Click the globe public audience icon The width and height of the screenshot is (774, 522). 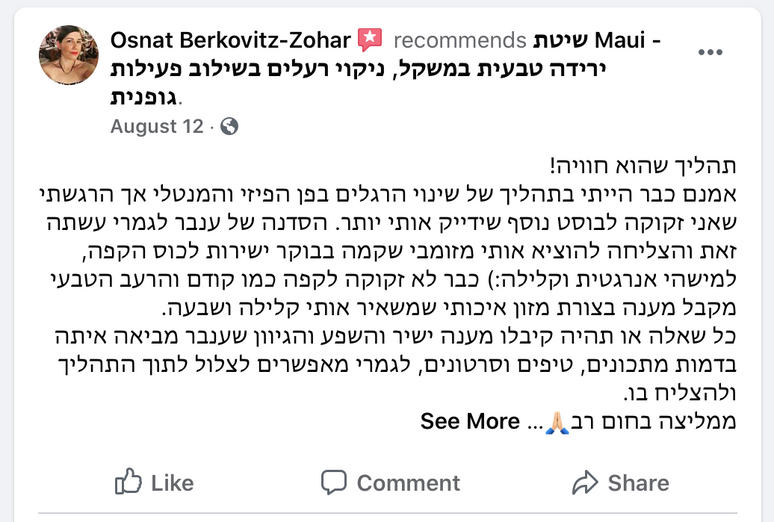coord(229,126)
